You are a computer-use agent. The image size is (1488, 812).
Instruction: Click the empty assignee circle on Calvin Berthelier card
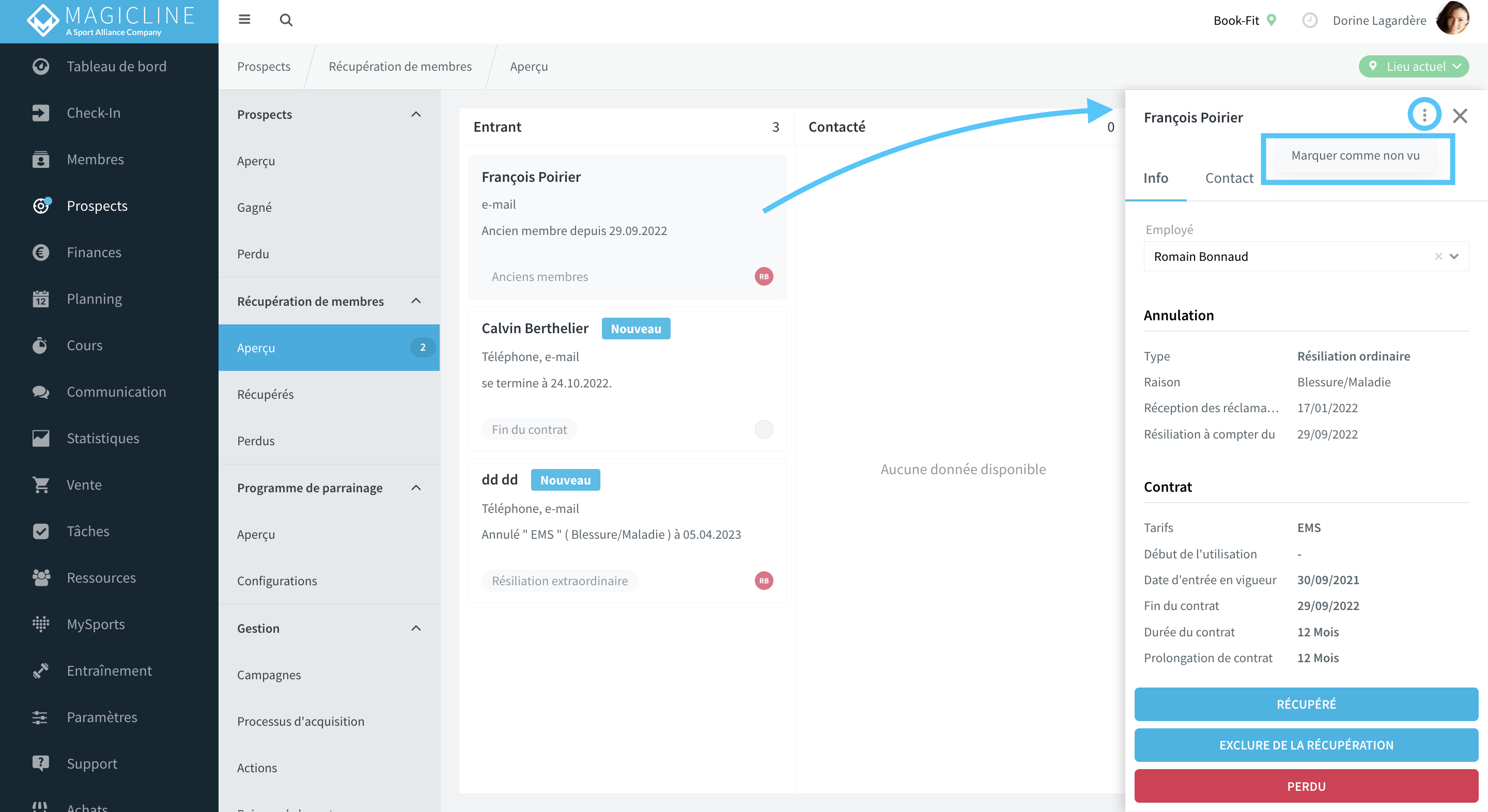click(764, 429)
